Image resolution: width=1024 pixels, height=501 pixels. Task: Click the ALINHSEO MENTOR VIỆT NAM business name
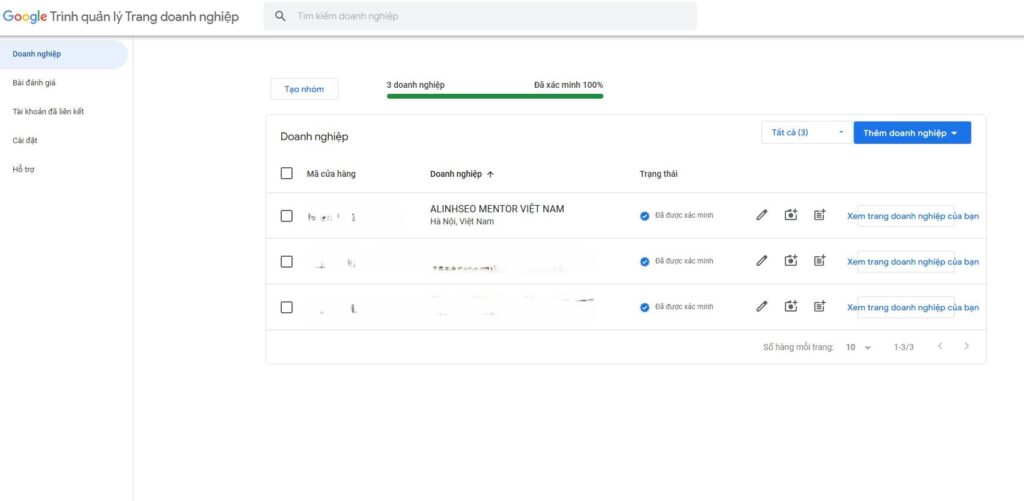click(x=497, y=209)
